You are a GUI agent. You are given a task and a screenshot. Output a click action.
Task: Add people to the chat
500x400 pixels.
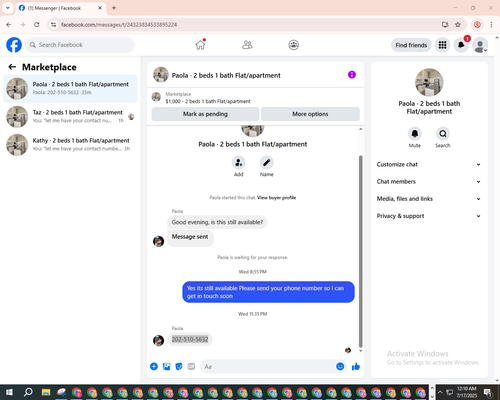(238, 163)
